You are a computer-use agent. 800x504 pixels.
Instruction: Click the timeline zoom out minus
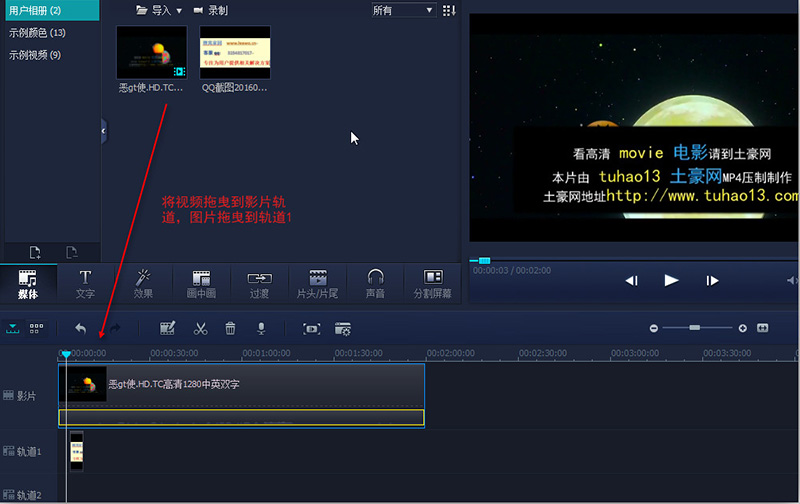tap(654, 328)
